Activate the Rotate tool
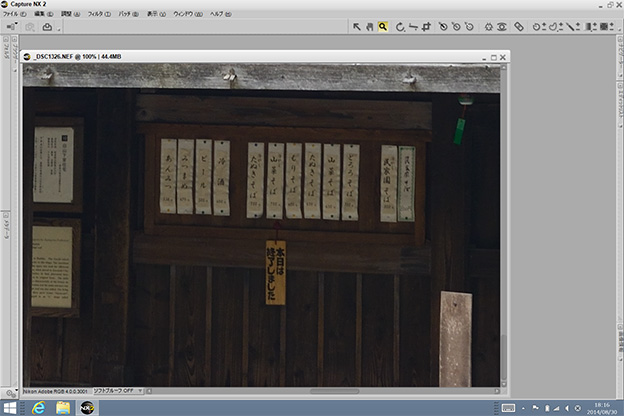 pos(400,27)
